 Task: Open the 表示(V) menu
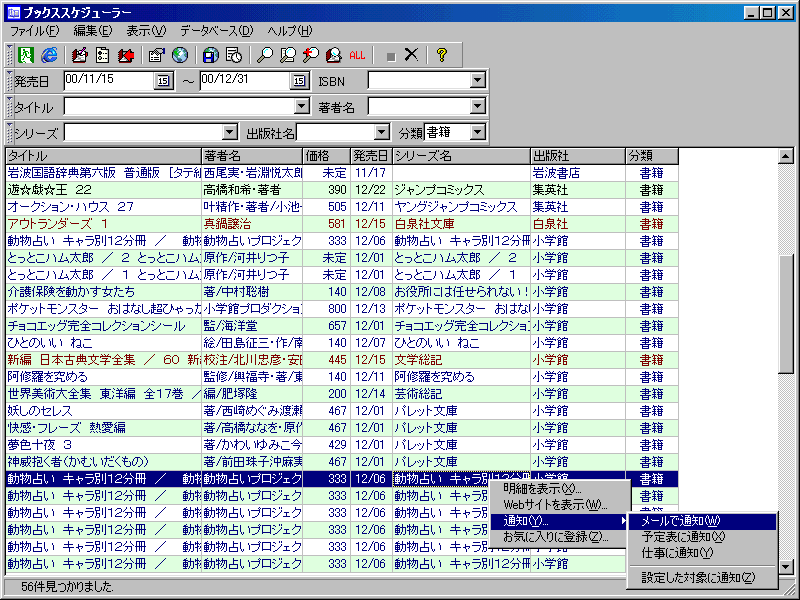pyautogui.click(x=146, y=31)
